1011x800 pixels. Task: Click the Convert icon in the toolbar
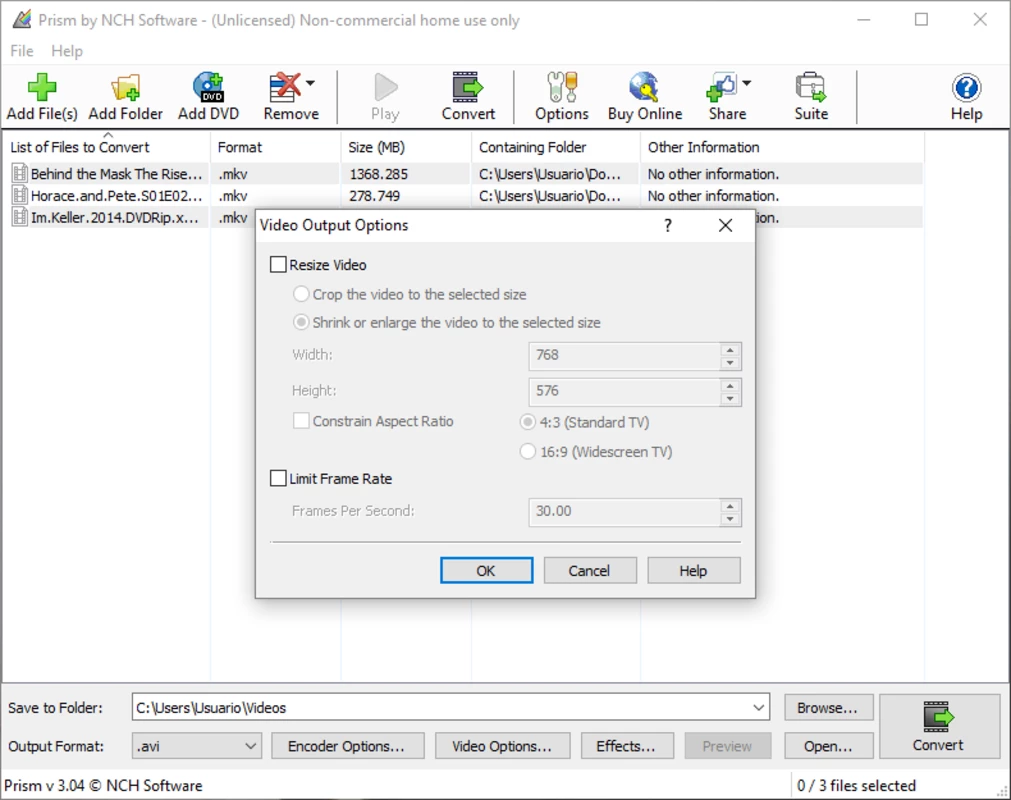pyautogui.click(x=468, y=97)
